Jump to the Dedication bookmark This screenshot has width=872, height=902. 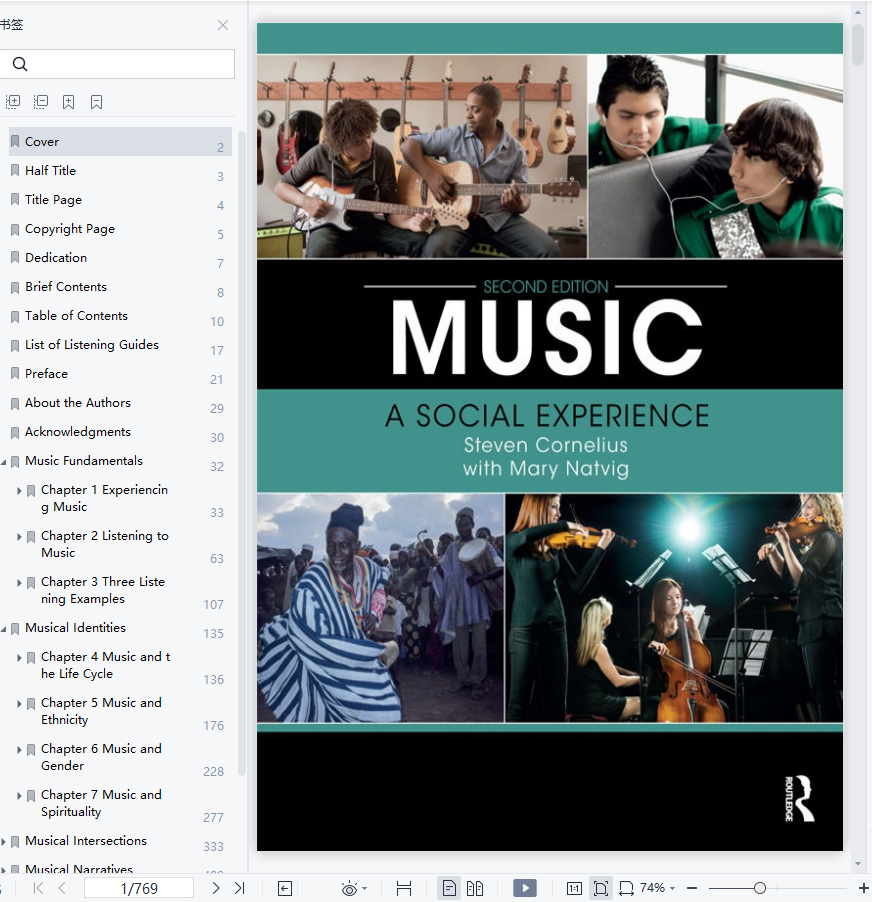pyautogui.click(x=120, y=258)
